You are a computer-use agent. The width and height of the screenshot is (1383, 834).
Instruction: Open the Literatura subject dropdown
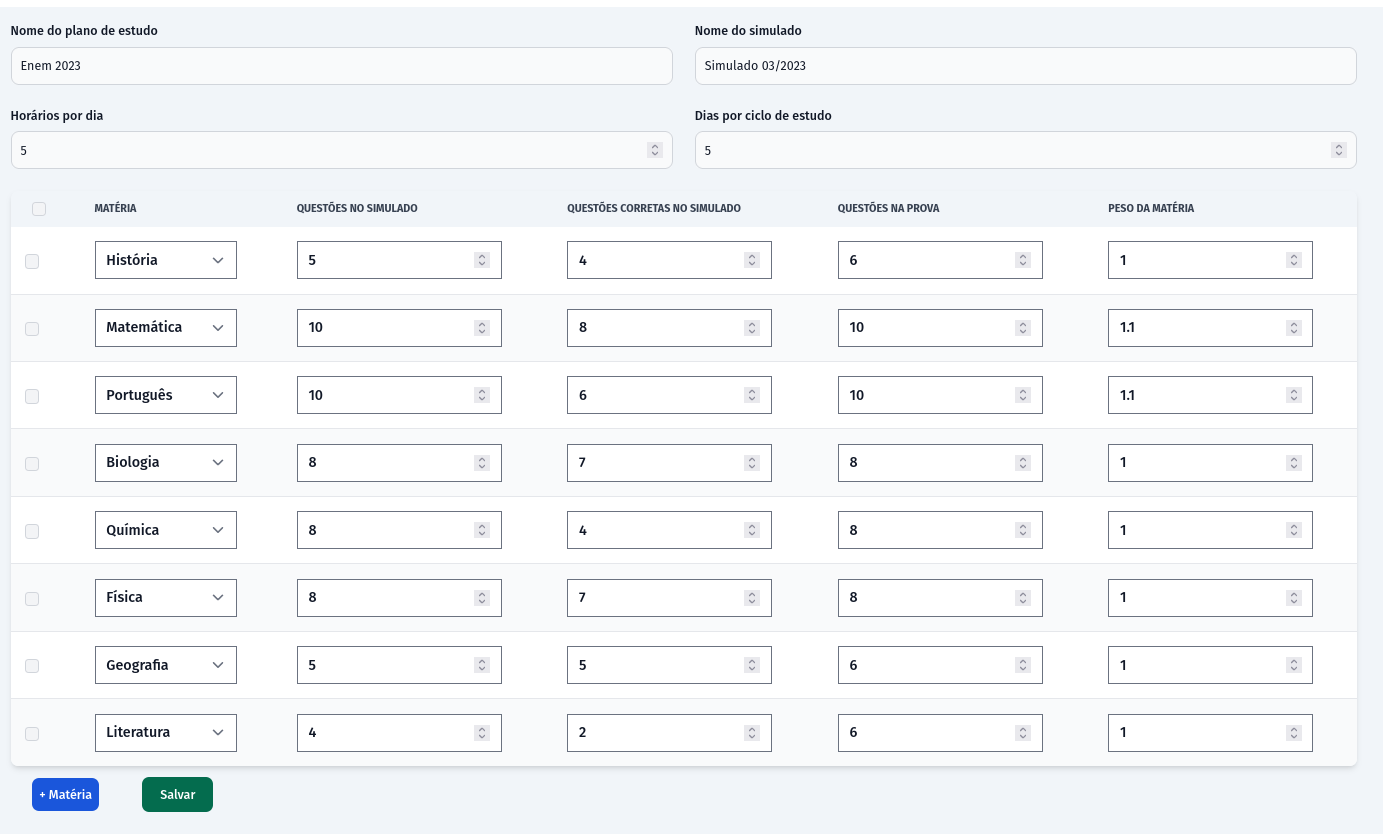click(166, 733)
